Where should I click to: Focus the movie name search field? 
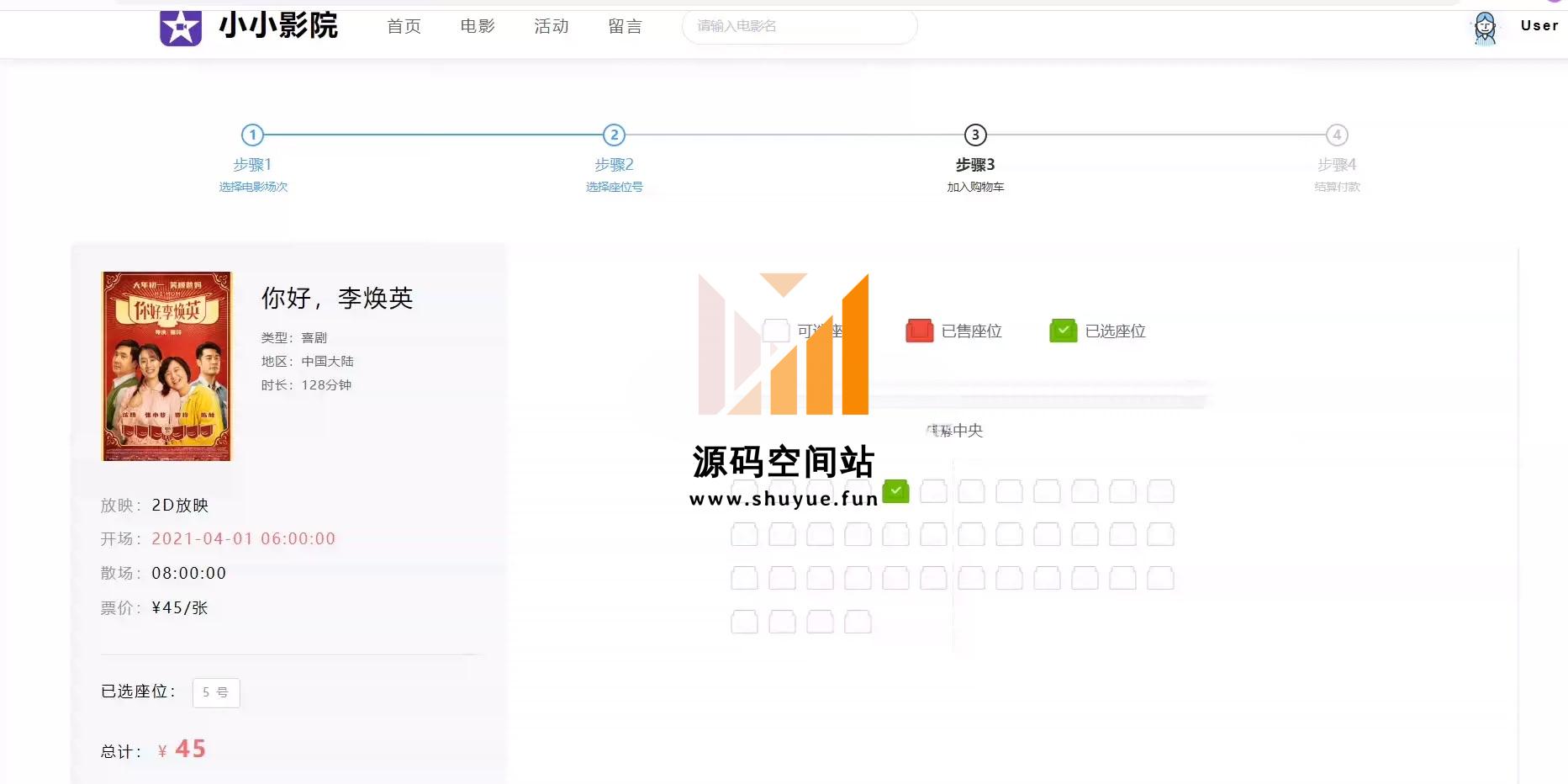click(800, 26)
